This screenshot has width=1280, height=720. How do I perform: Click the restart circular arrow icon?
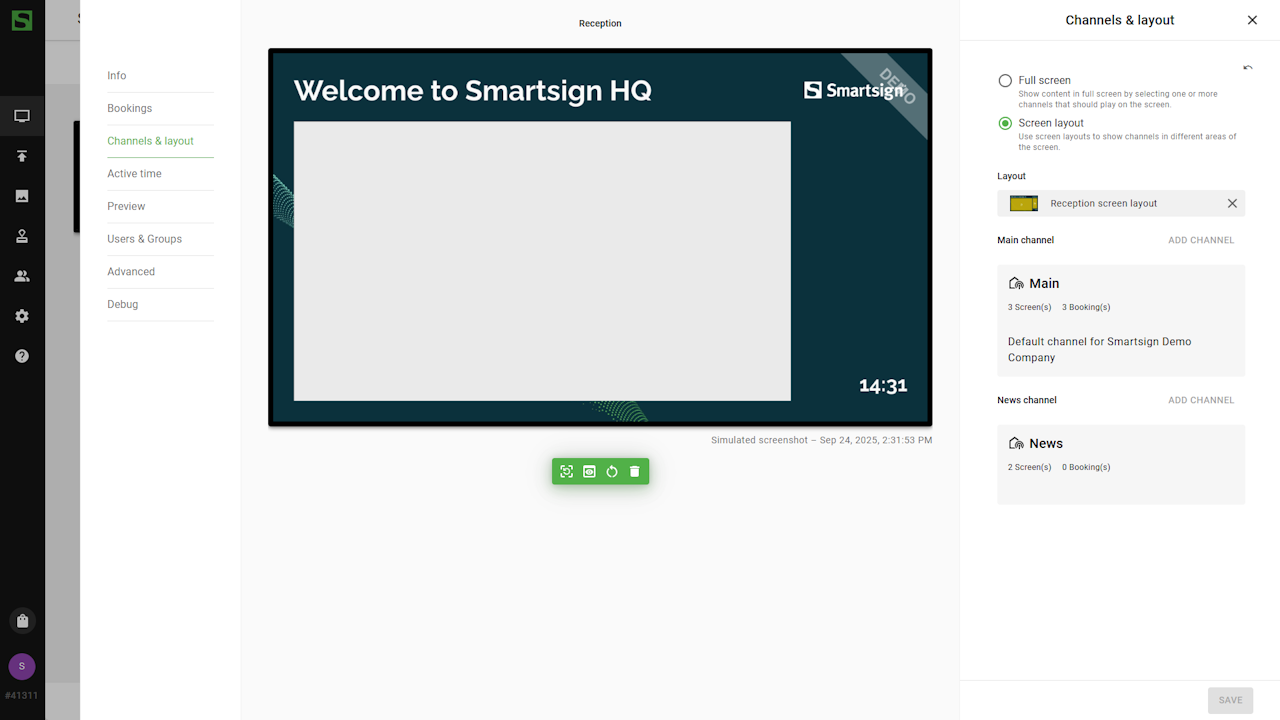click(612, 472)
